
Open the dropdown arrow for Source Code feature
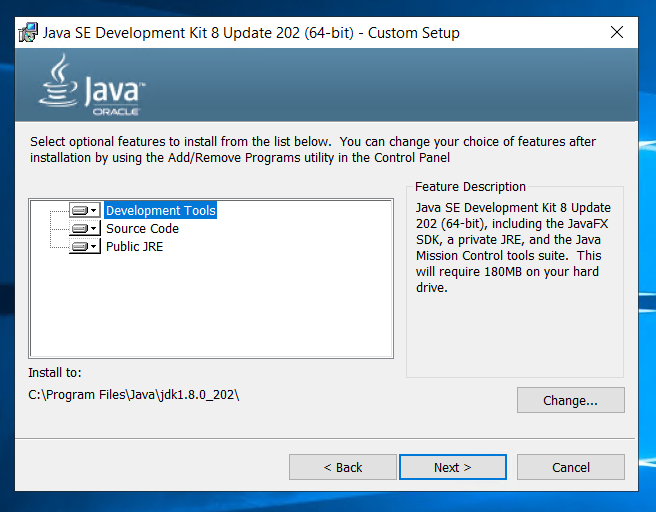coord(94,228)
